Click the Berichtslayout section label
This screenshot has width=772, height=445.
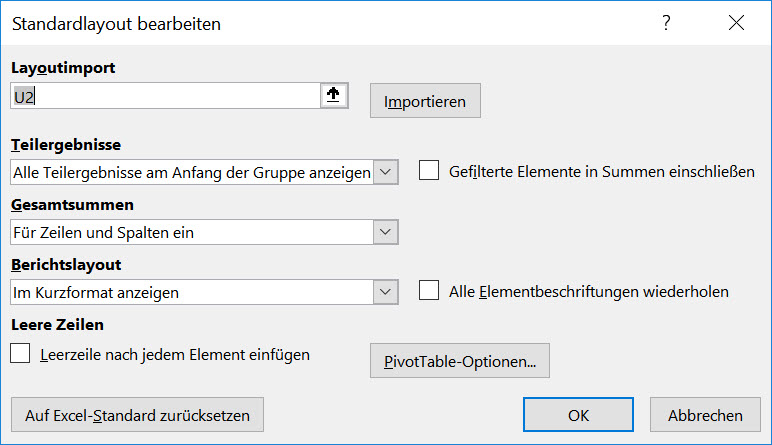pyautogui.click(x=65, y=265)
